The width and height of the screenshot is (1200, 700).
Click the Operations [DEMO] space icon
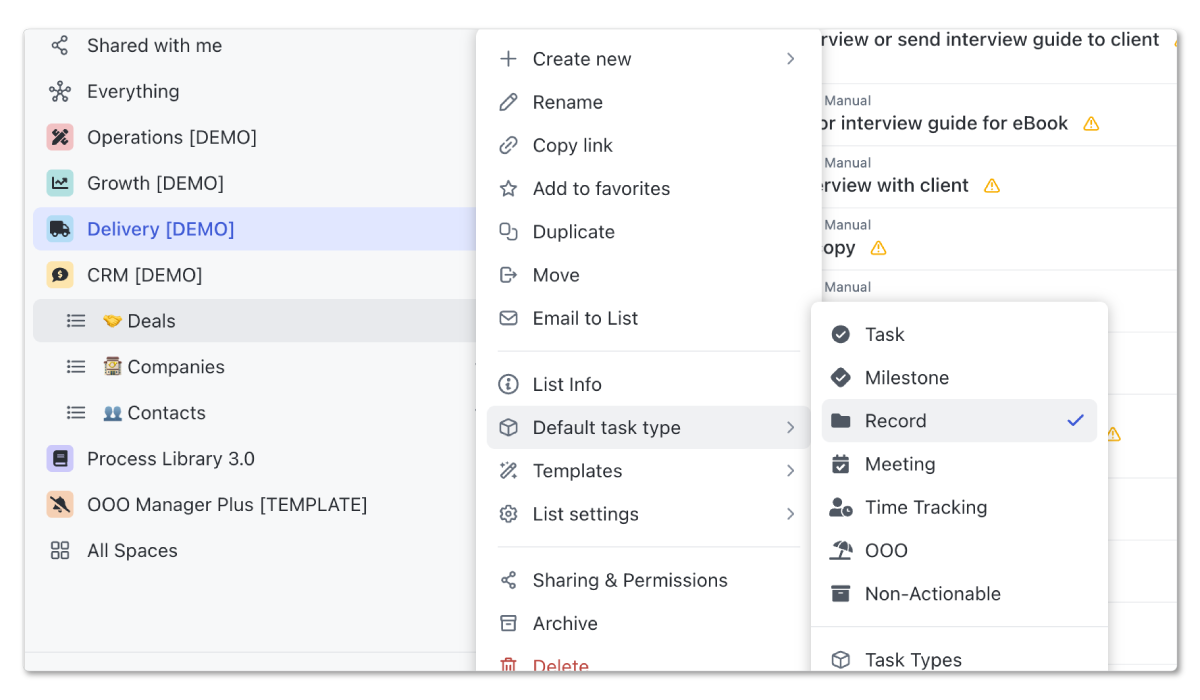pyautogui.click(x=60, y=137)
